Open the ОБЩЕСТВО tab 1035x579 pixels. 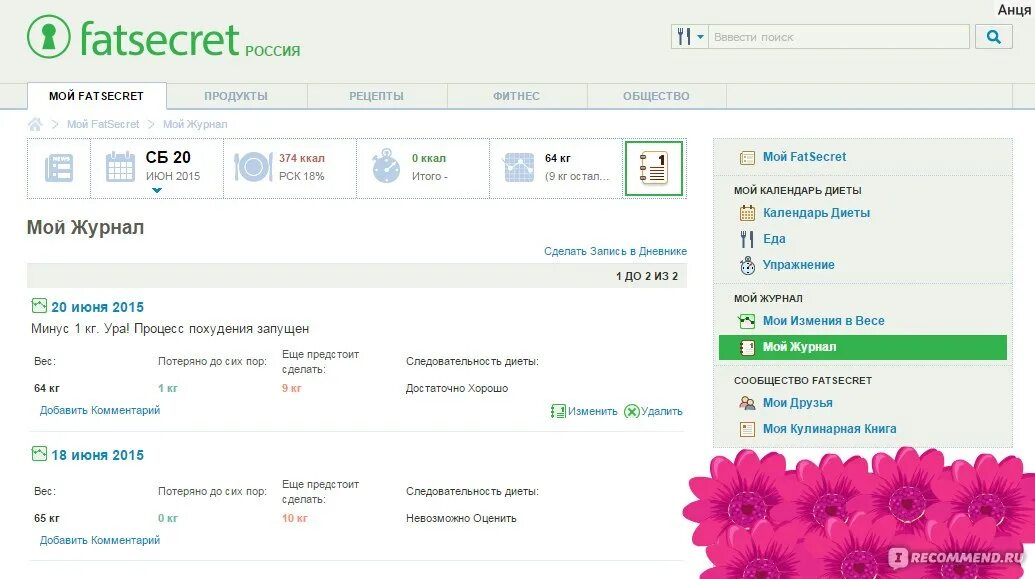point(656,96)
